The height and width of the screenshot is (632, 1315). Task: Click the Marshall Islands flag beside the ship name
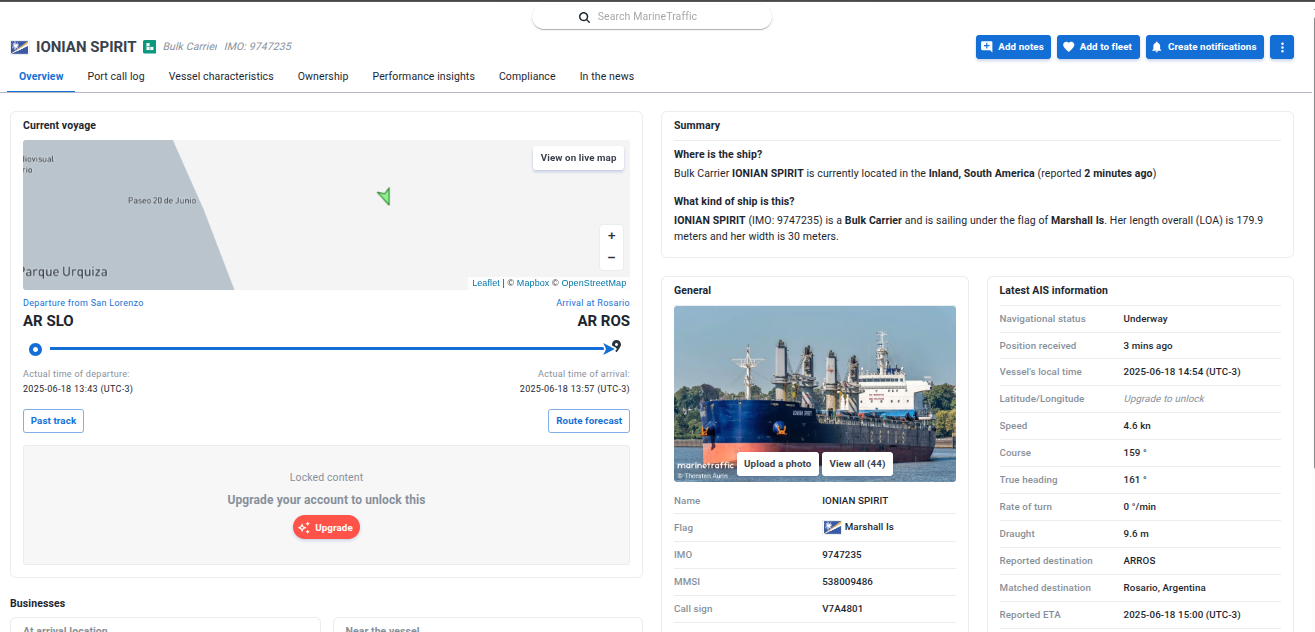pos(19,47)
